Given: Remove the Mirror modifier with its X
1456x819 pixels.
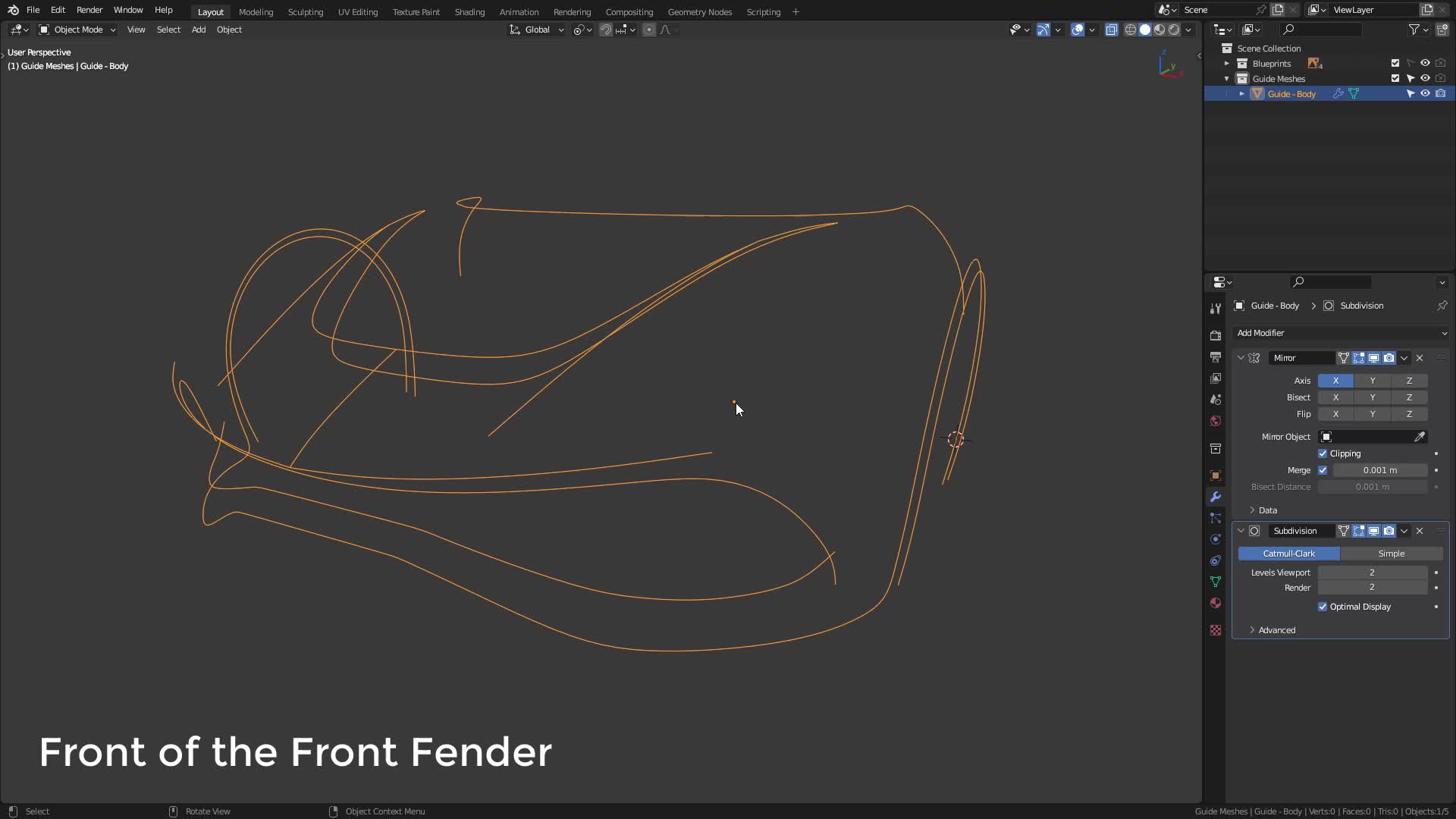Looking at the screenshot, I should pyautogui.click(x=1420, y=358).
